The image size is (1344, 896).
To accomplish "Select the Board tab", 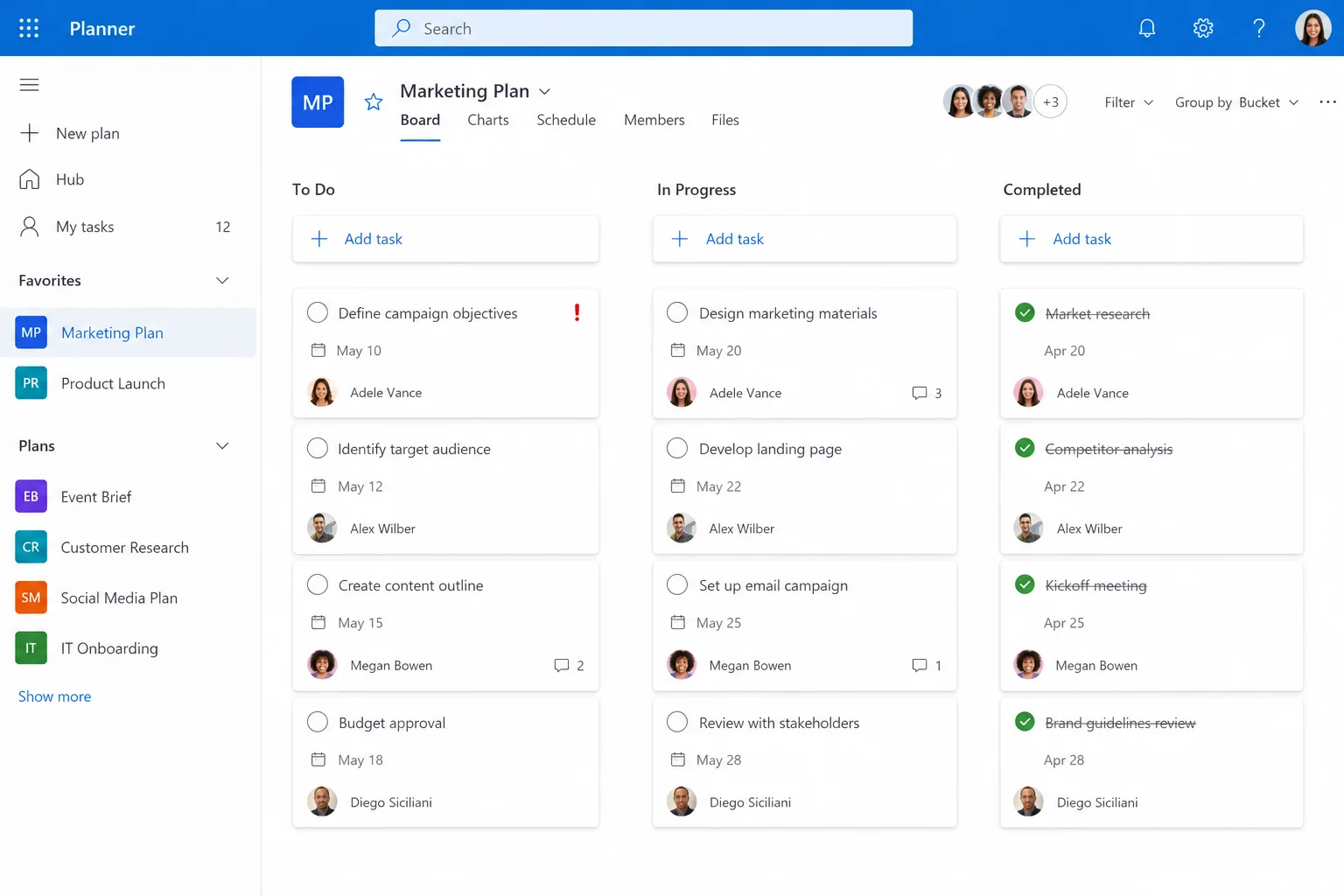I will click(x=420, y=120).
